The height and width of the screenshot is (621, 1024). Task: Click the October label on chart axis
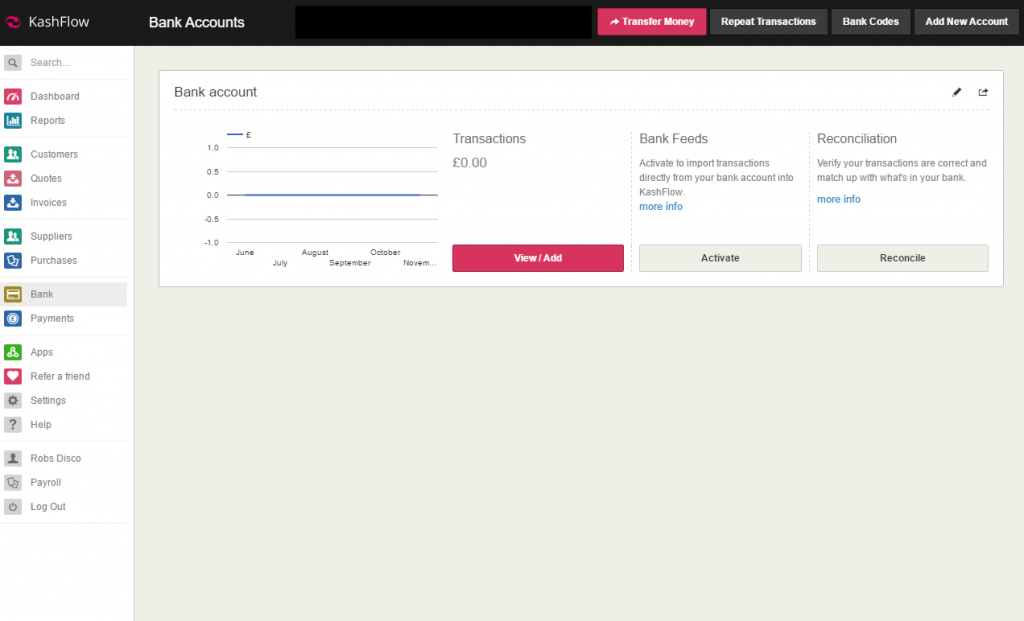[385, 253]
